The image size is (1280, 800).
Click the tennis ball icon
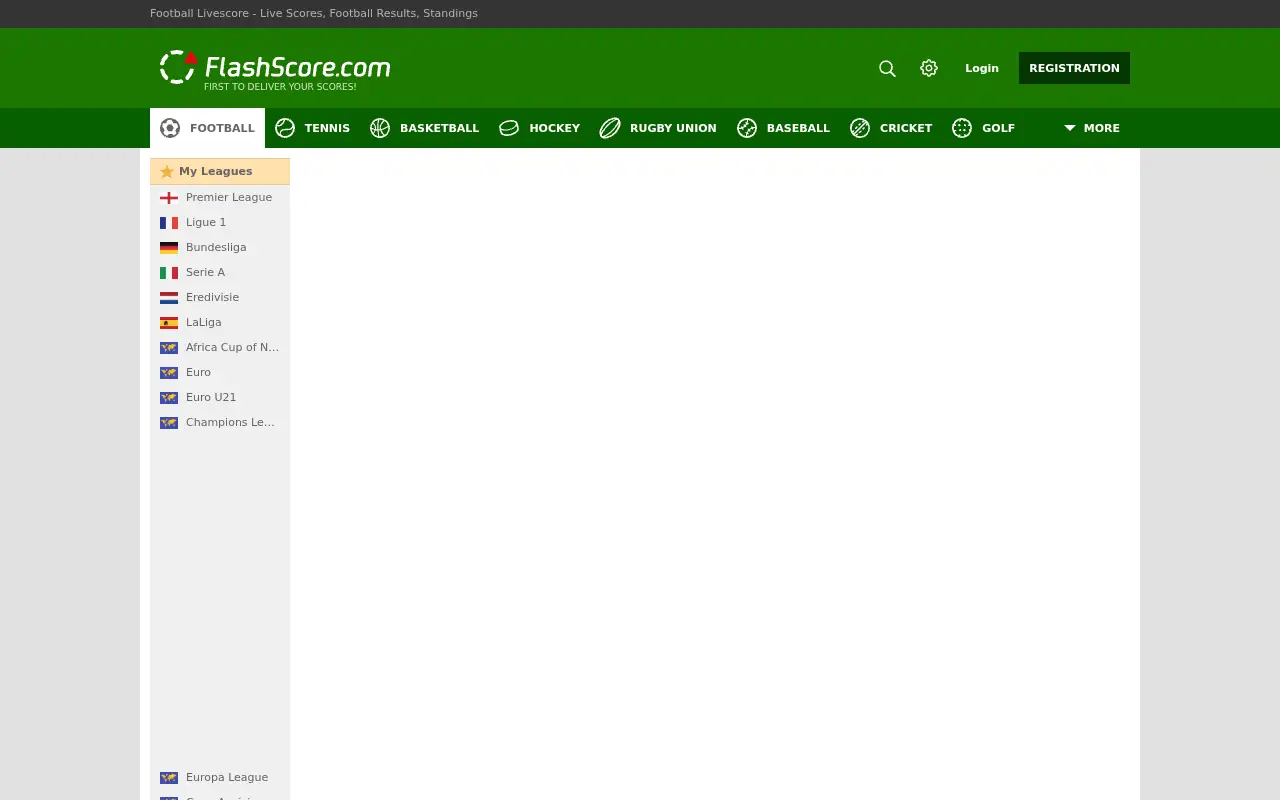[285, 128]
